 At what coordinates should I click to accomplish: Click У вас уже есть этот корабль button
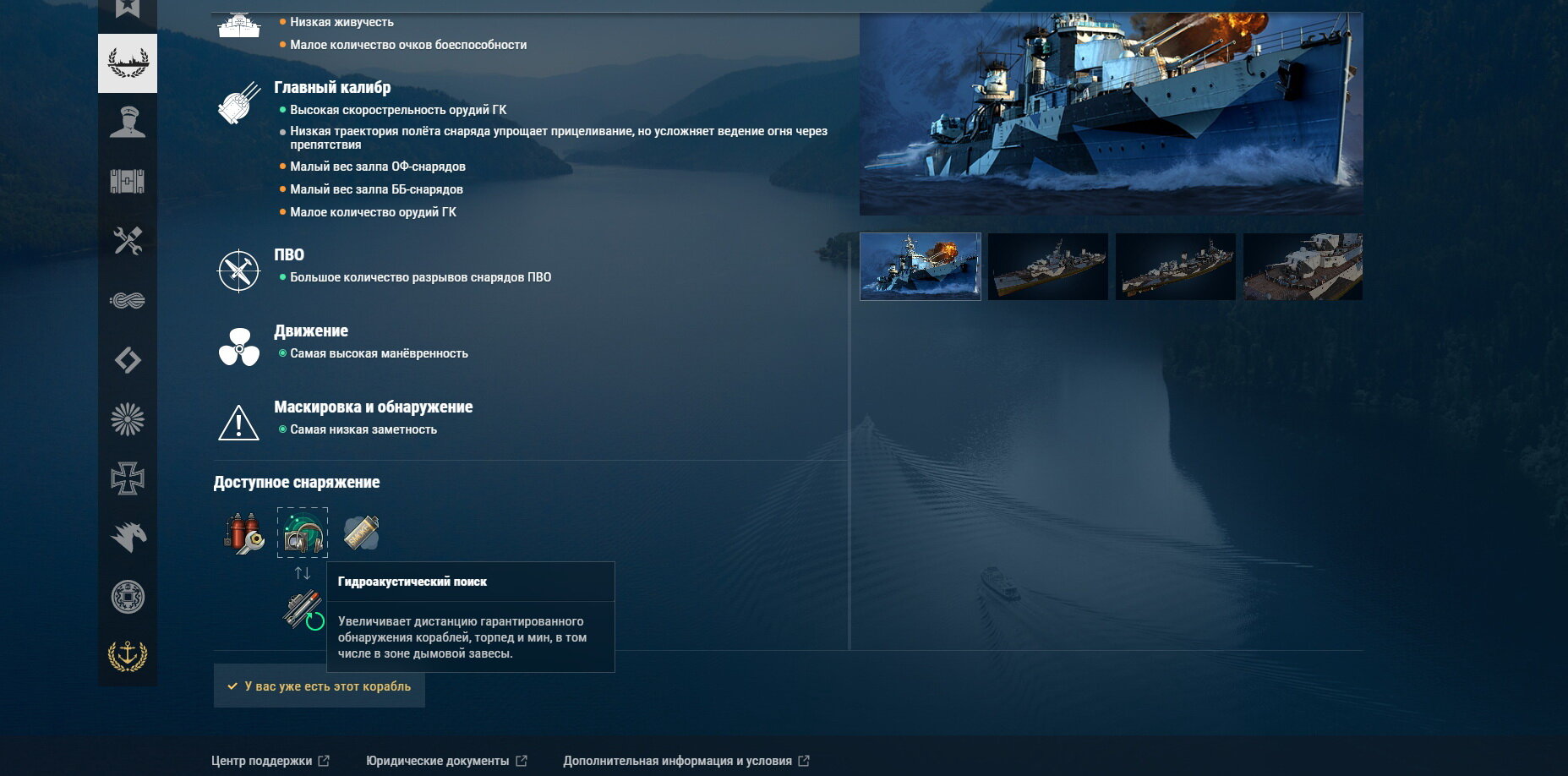[320, 686]
